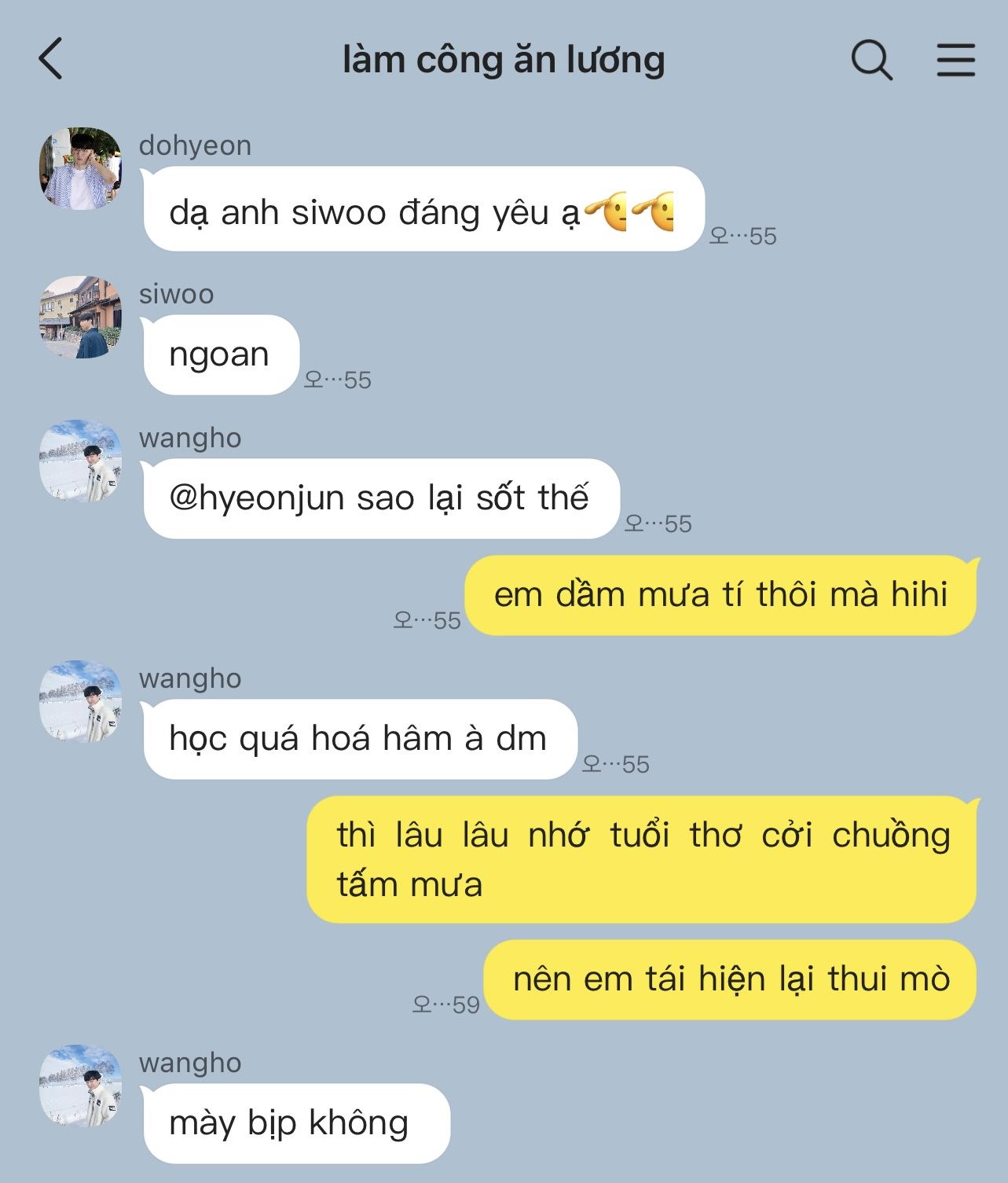Viewport: 1008px width, 1183px height.
Task: Click the siwoo sender name
Action: coord(176,294)
